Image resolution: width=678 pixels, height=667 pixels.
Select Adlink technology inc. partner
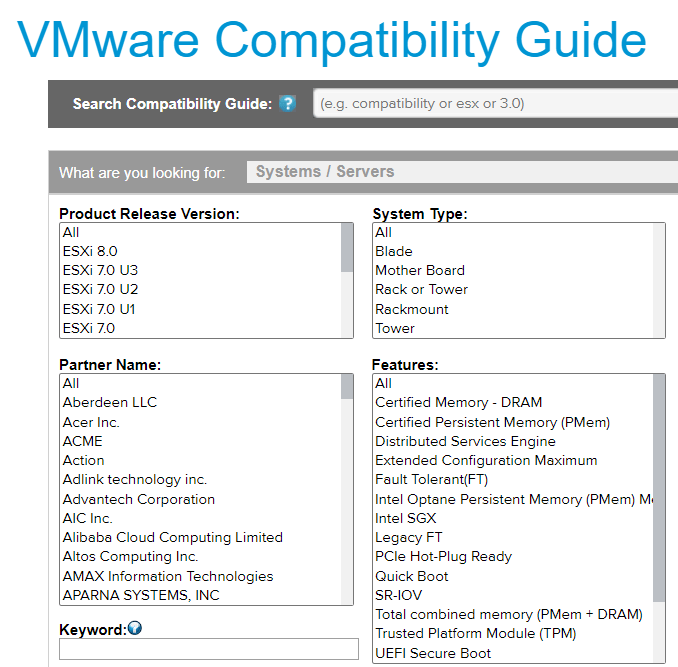[200, 479]
